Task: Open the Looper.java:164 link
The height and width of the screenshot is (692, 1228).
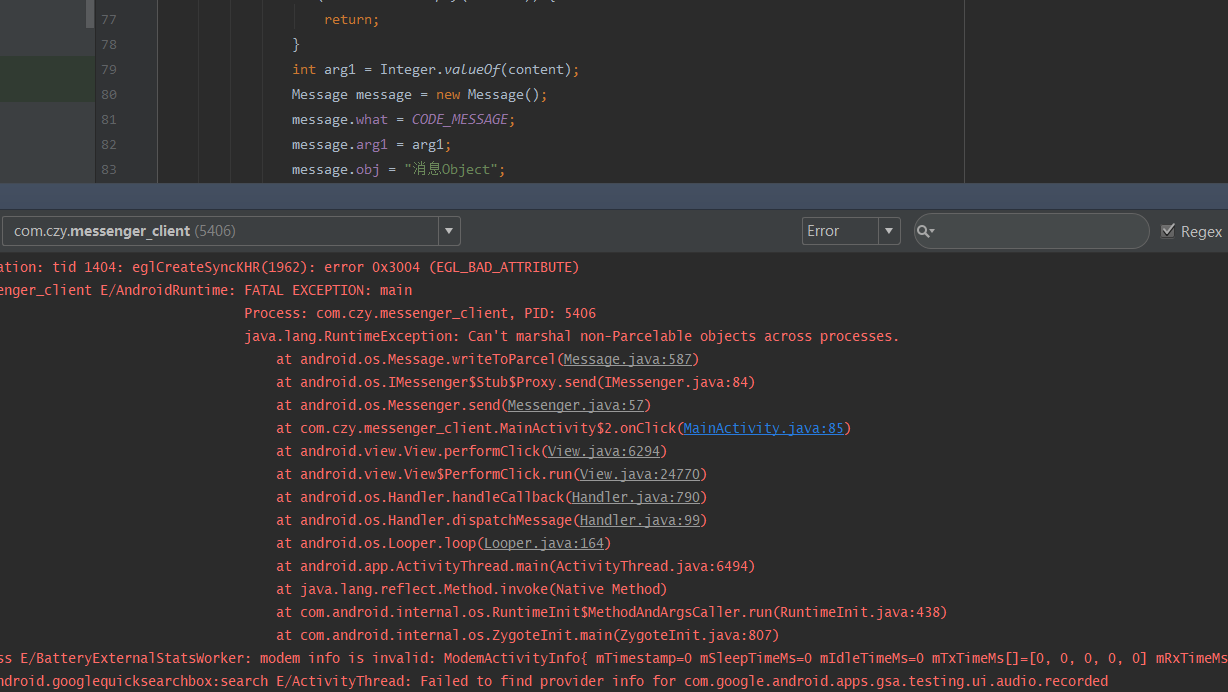Action: pyautogui.click(x=544, y=543)
